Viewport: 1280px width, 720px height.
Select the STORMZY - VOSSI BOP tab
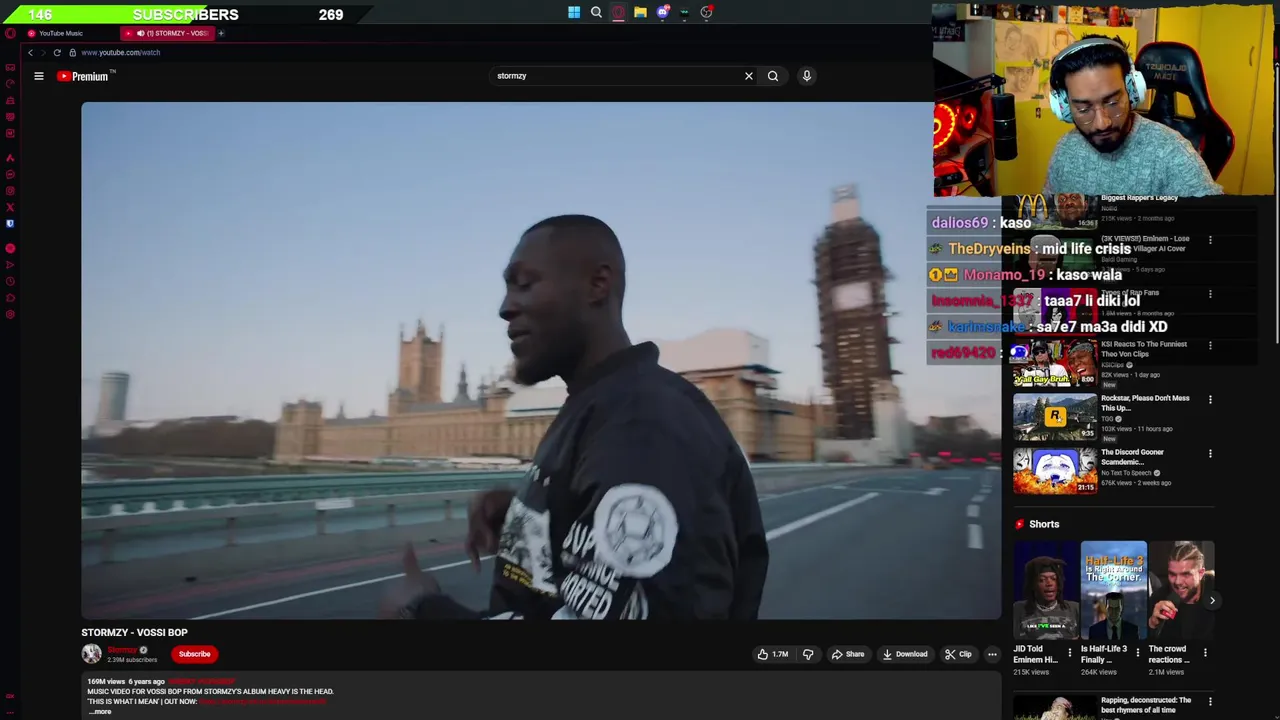167,33
